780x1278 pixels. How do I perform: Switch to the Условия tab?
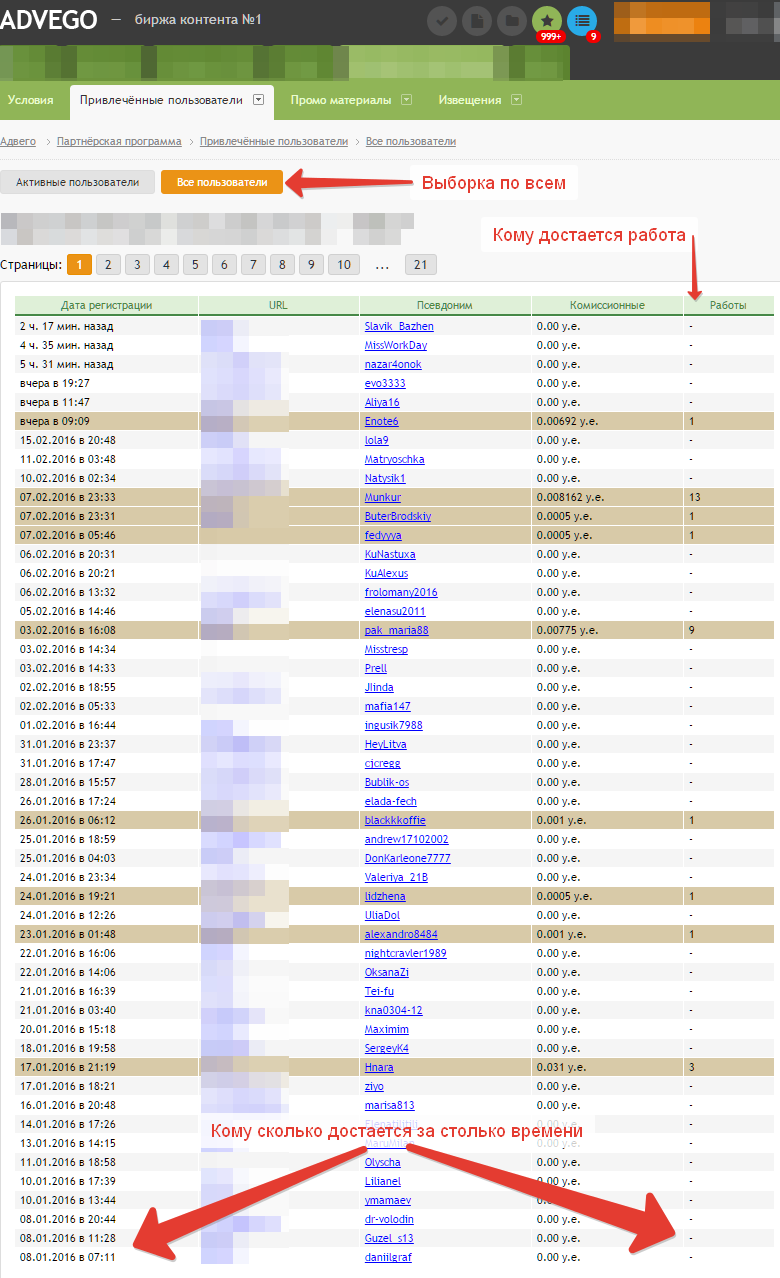[x=30, y=100]
